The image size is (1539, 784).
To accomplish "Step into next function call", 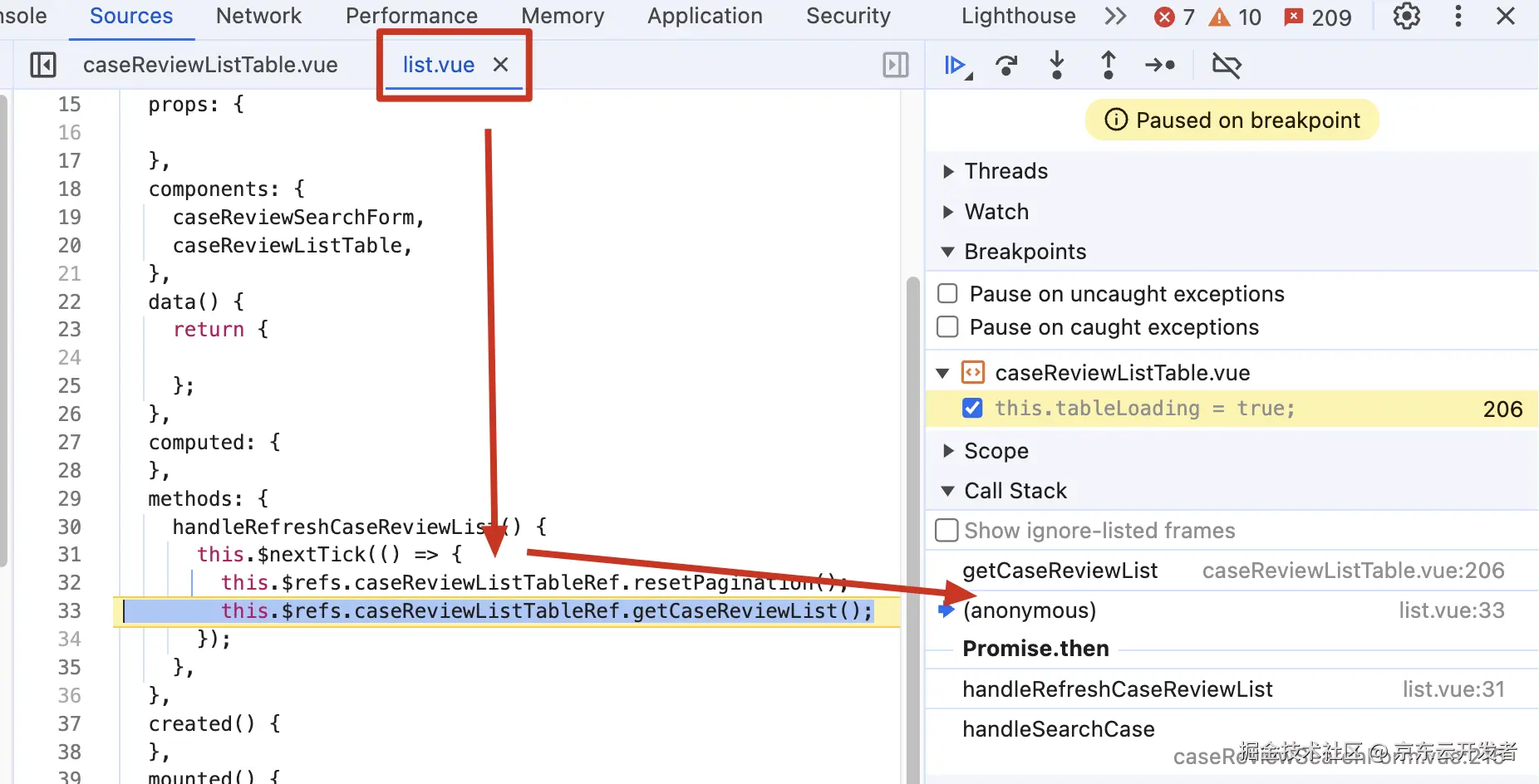I will [1056, 65].
